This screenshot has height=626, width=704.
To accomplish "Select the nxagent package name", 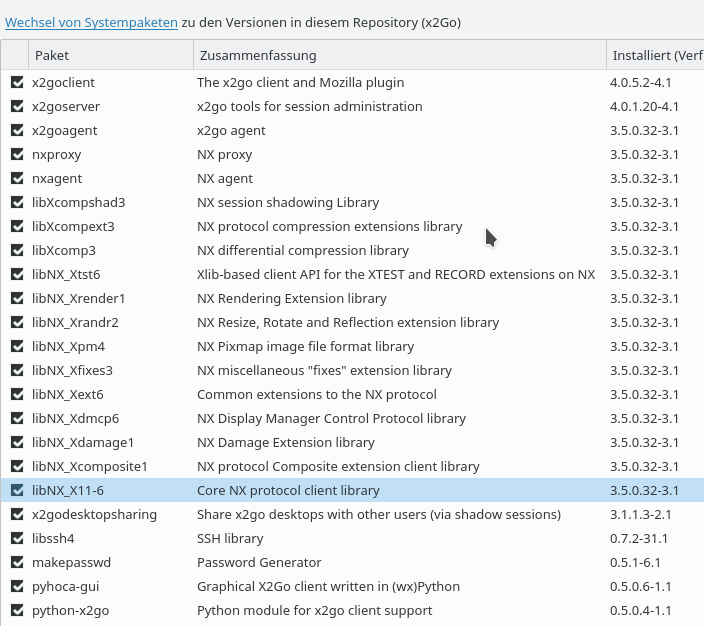I will (57, 179).
